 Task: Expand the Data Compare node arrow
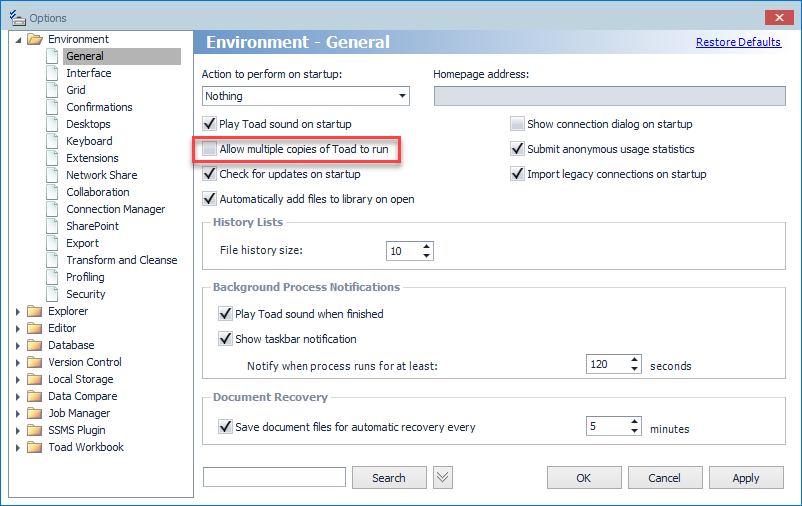tap(18, 397)
